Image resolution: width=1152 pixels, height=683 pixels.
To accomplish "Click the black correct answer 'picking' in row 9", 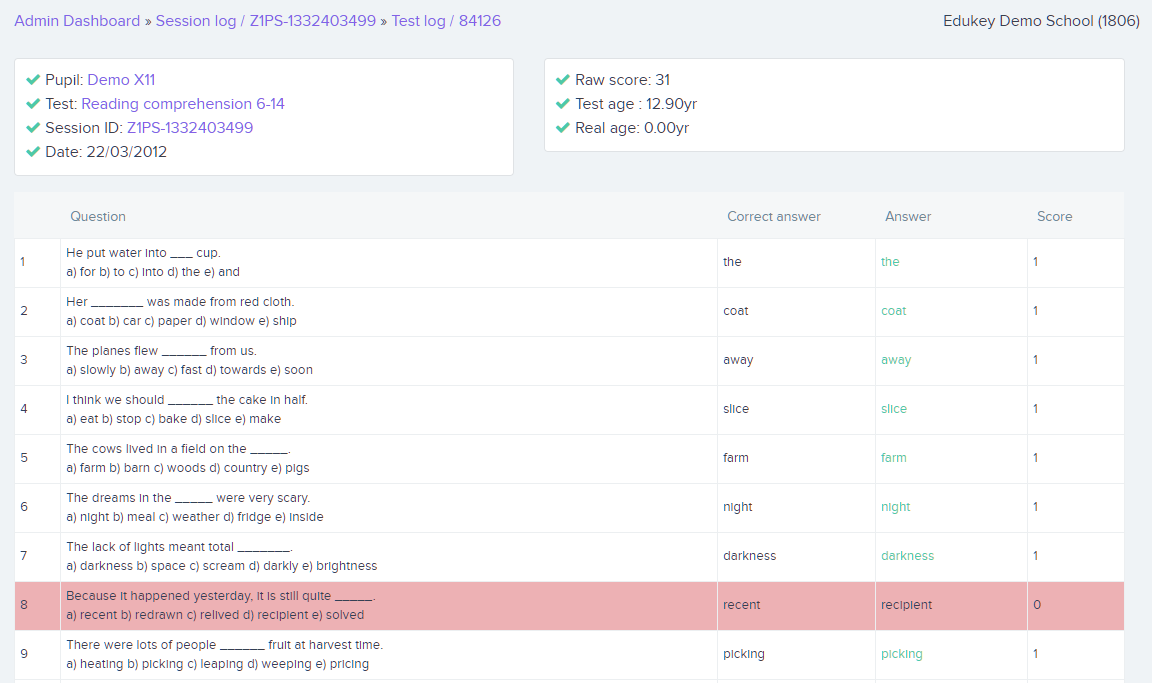I will (x=744, y=654).
